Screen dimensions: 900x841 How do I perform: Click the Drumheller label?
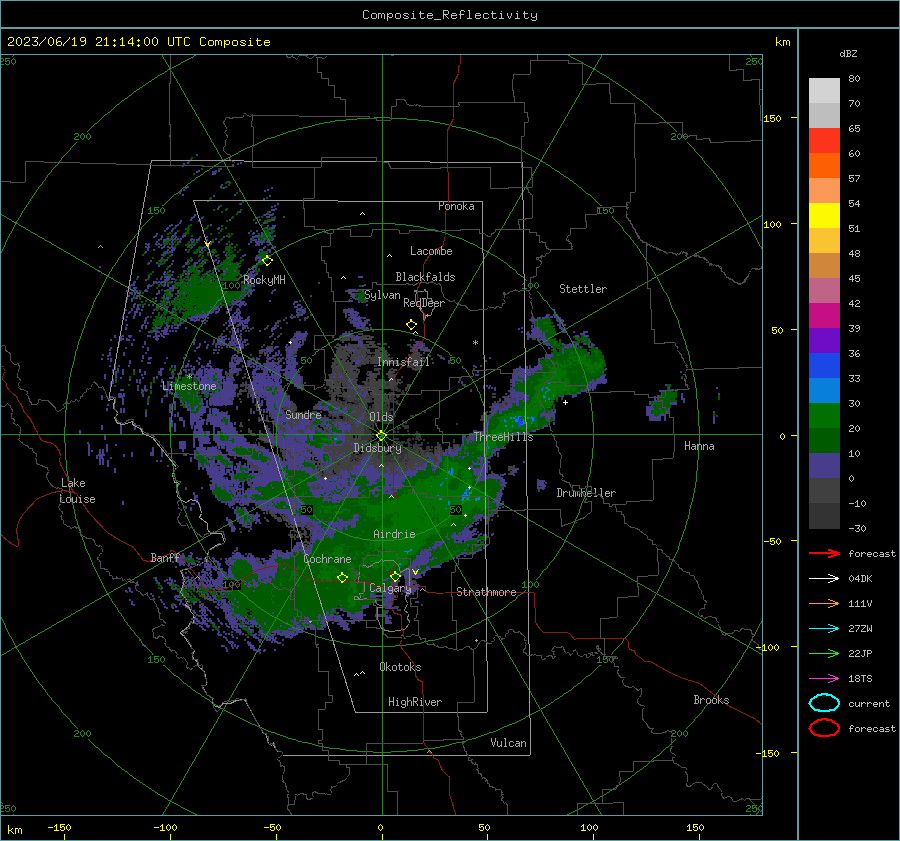tap(586, 493)
